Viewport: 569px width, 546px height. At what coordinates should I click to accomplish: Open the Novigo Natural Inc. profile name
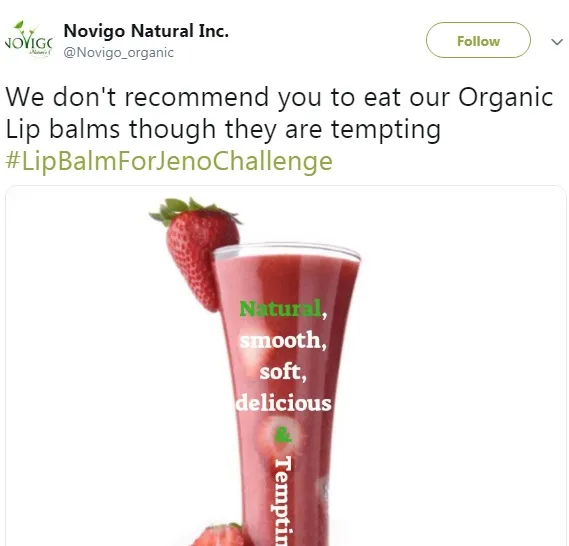coord(146,31)
